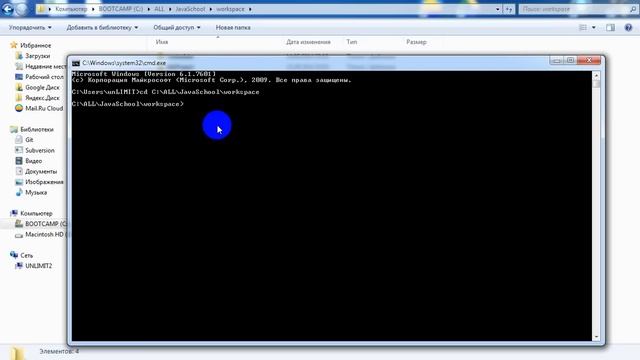This screenshot has width=640, height=360.
Task: Select Избранное star header in sidebar
Action: pyautogui.click(x=31, y=45)
